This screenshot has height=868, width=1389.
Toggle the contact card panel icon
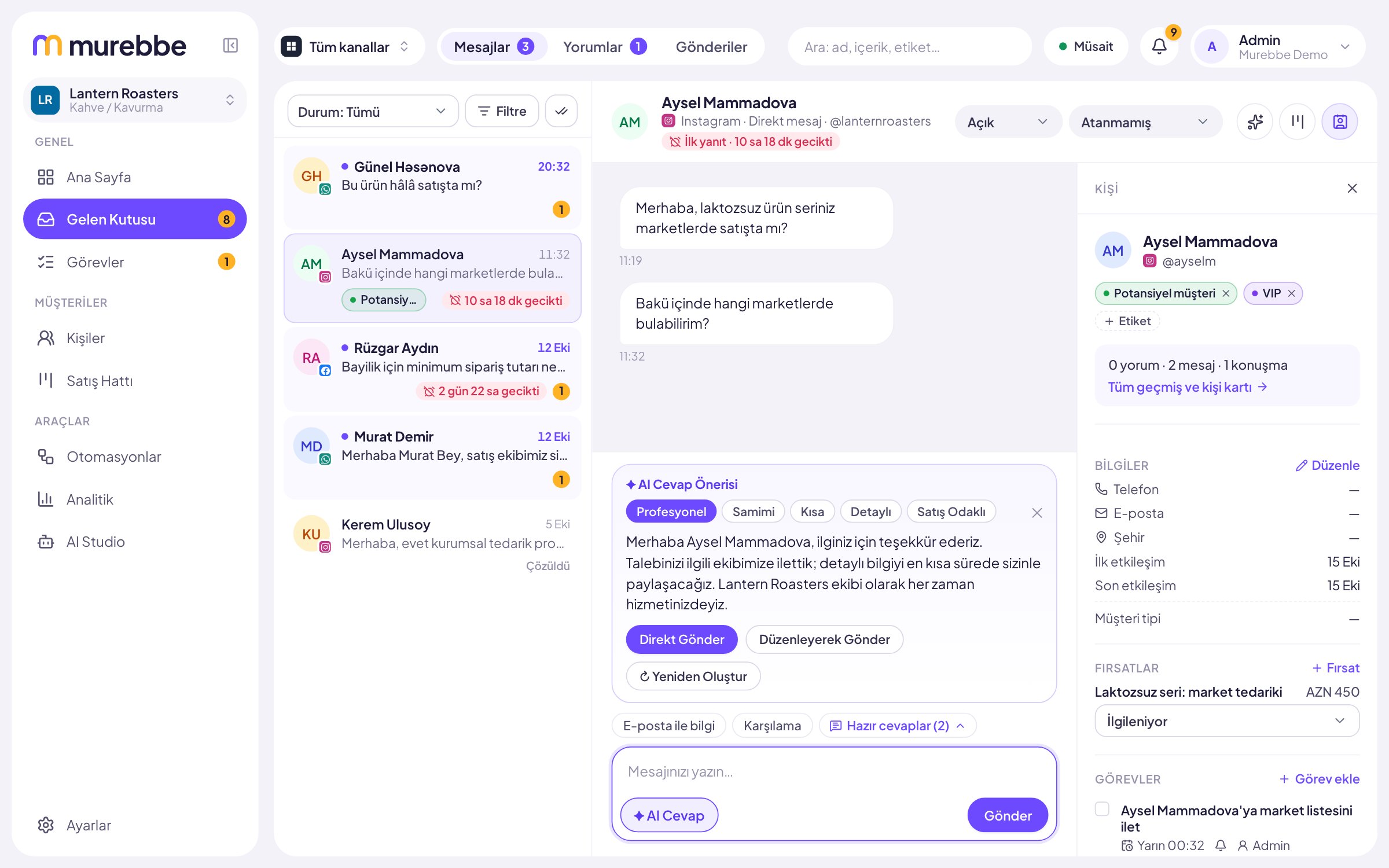(x=1340, y=122)
